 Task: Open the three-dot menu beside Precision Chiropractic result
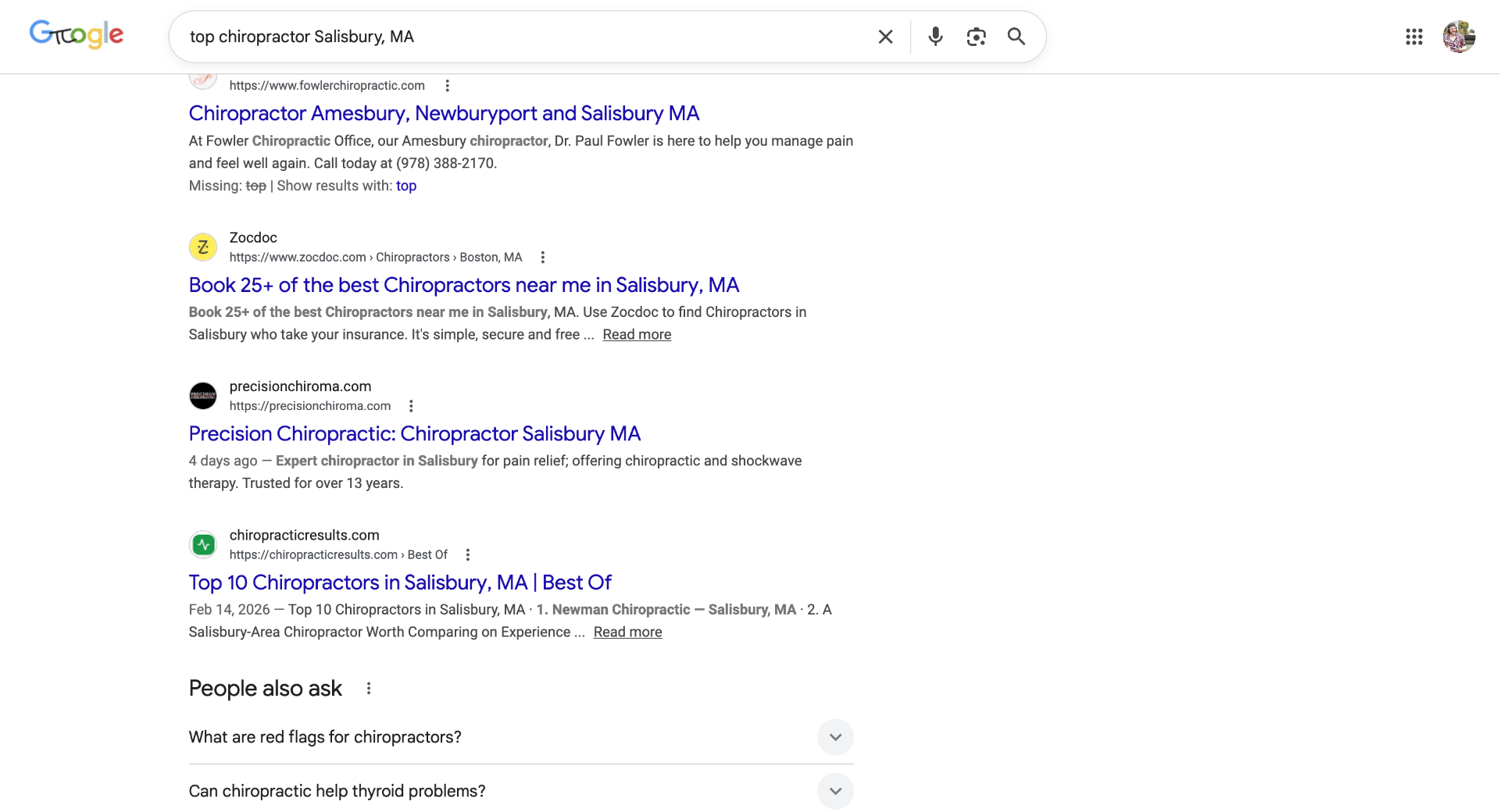[x=411, y=405]
